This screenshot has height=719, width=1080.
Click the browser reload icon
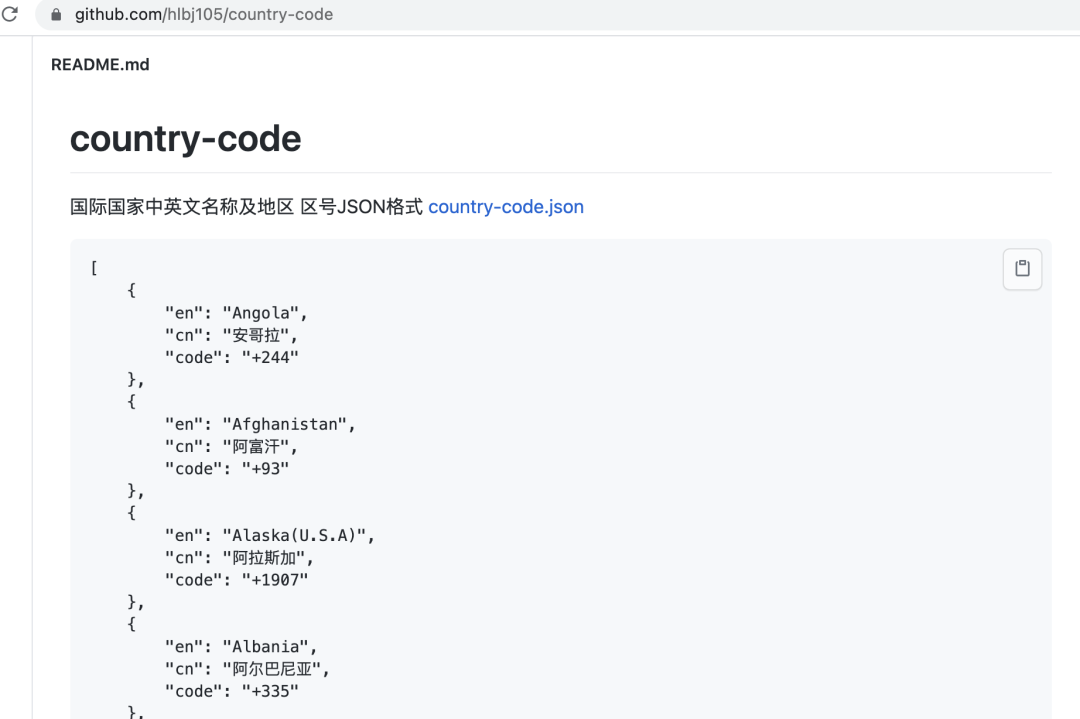[x=10, y=14]
